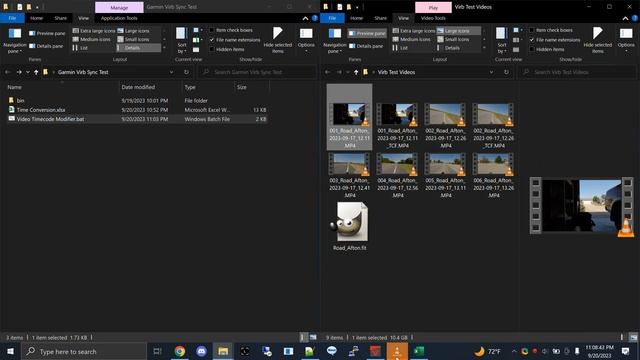Screen dimensions: 640x360
Task: Open Application Tools tab
Action: coord(119,18)
